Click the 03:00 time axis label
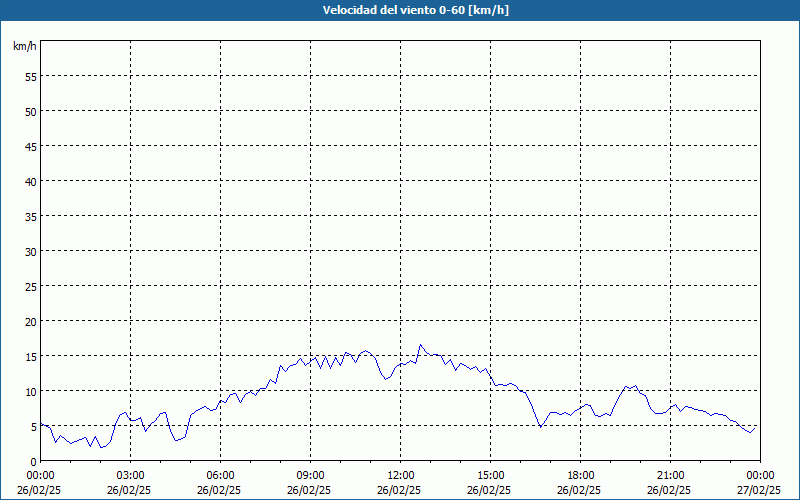Image resolution: width=800 pixels, height=500 pixels. 131,476
